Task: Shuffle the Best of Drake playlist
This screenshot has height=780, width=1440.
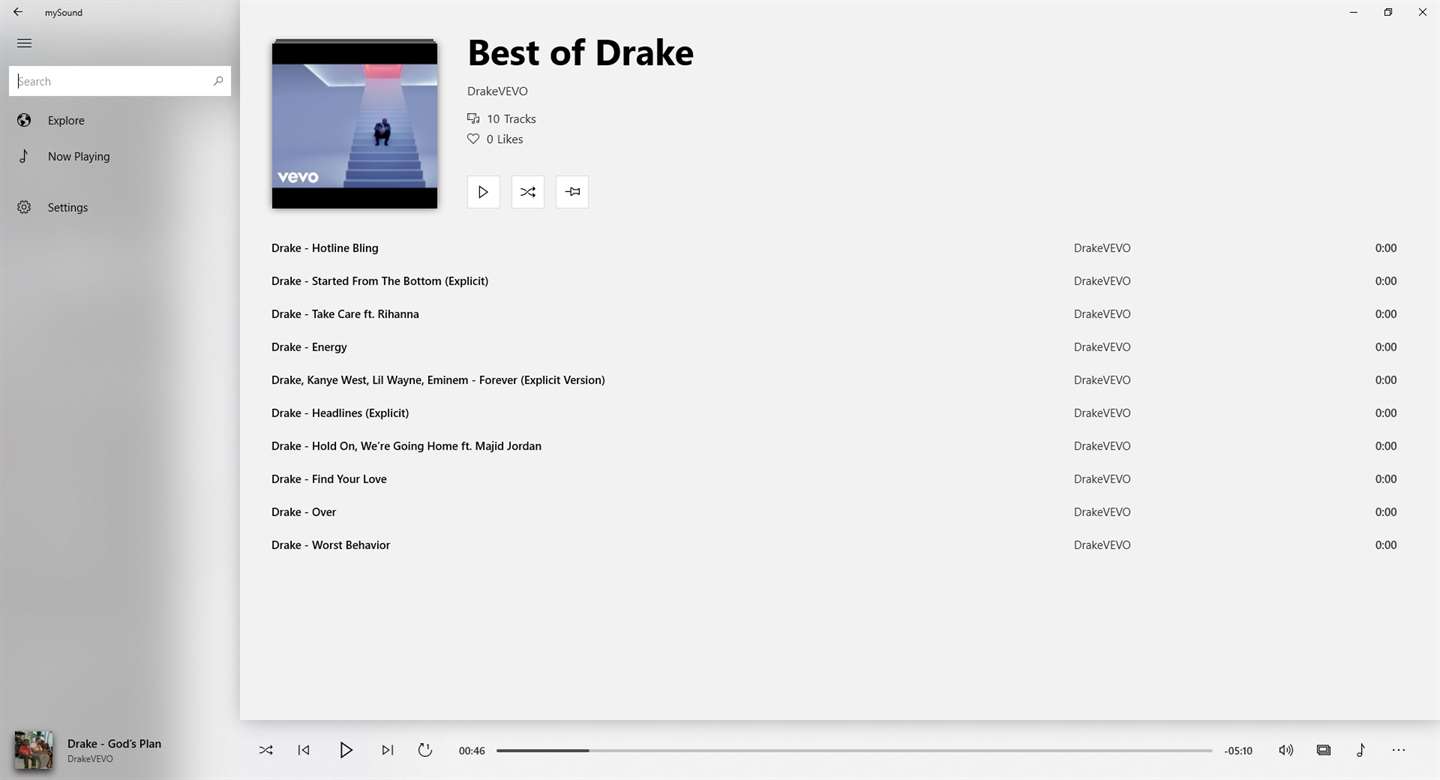Action: click(528, 192)
